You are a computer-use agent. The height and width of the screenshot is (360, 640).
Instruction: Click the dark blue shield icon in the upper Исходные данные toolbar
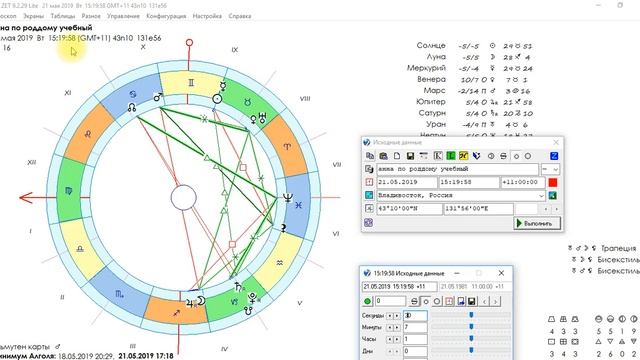476,156
